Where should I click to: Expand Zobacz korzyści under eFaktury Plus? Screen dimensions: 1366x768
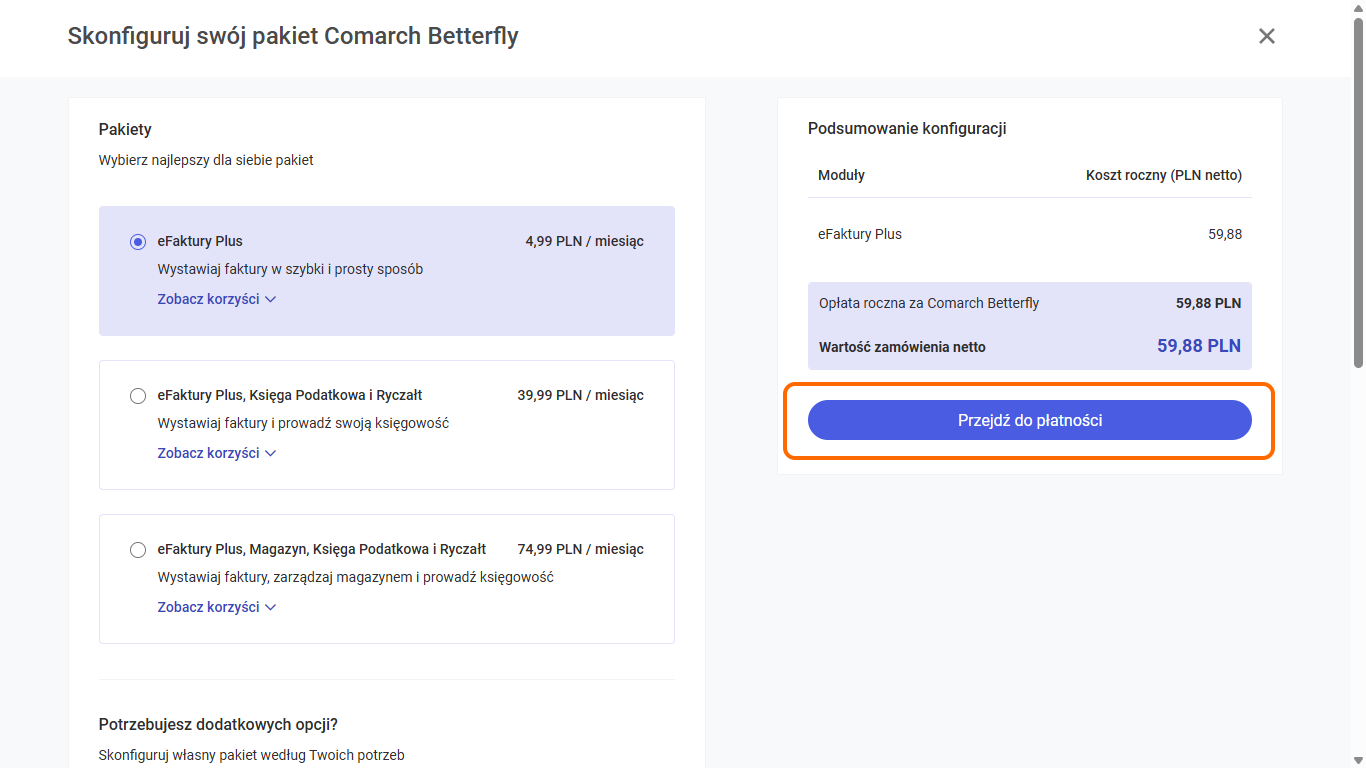pyautogui.click(x=208, y=299)
